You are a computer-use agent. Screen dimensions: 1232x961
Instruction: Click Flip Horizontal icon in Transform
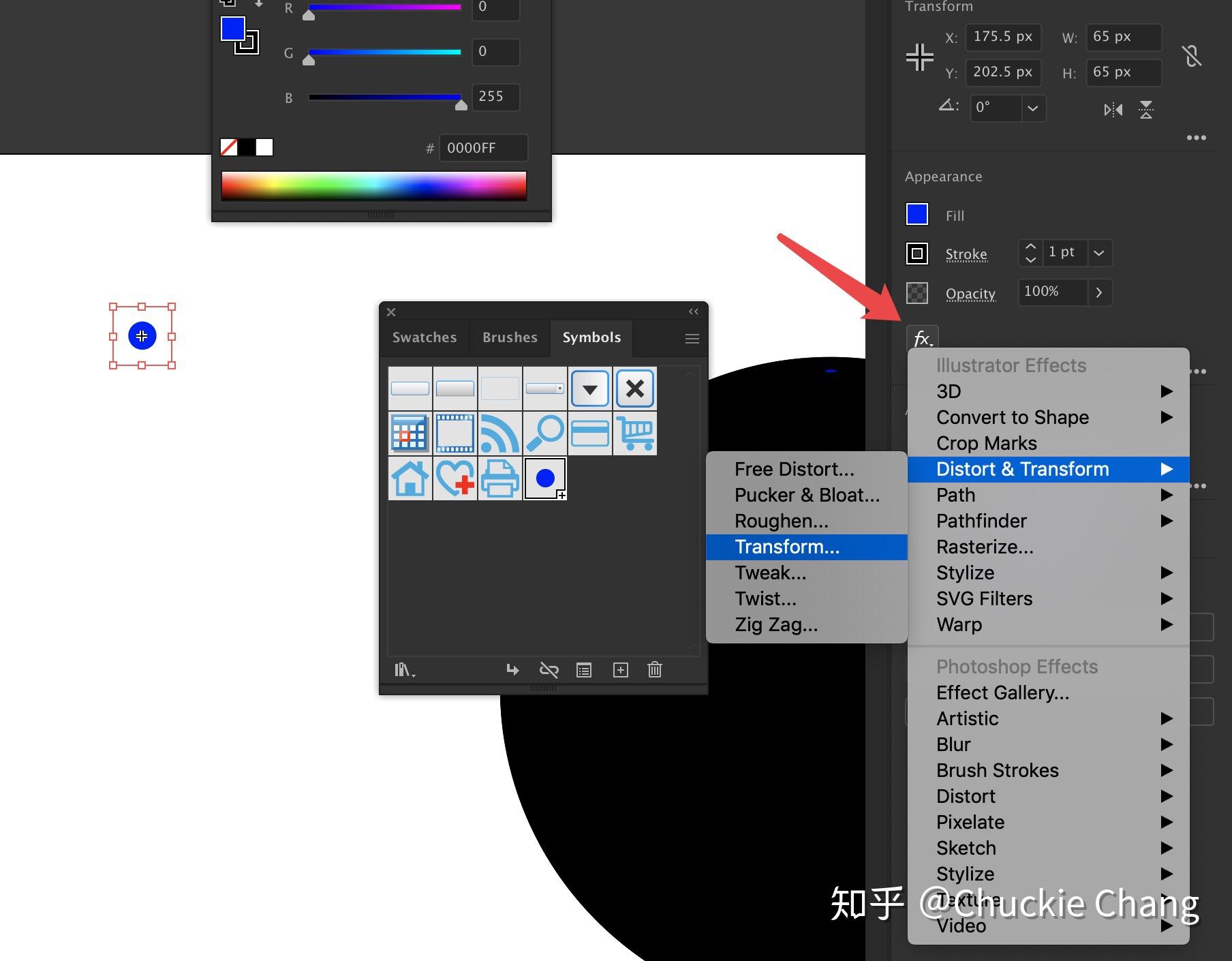[1113, 110]
